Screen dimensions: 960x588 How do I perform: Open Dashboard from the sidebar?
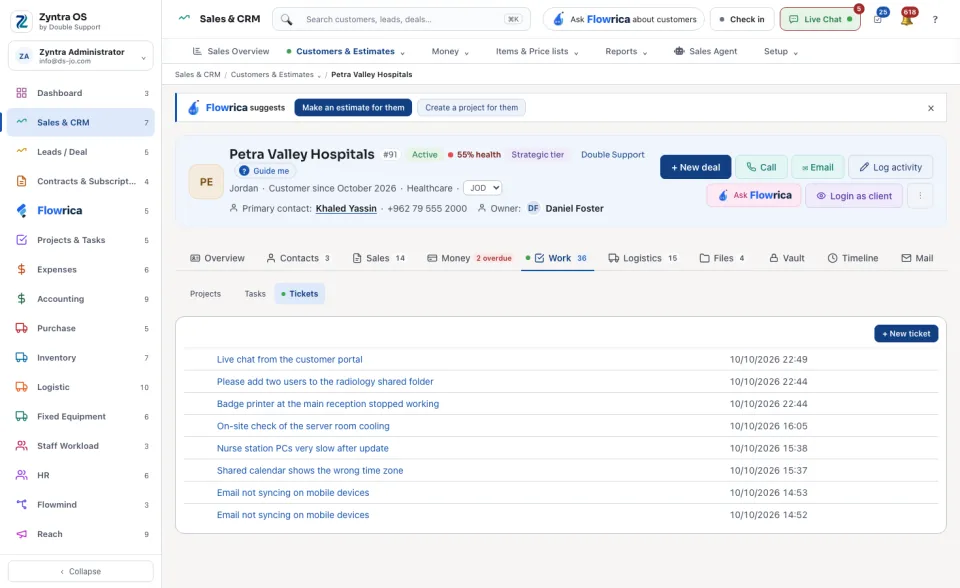coord(81,93)
